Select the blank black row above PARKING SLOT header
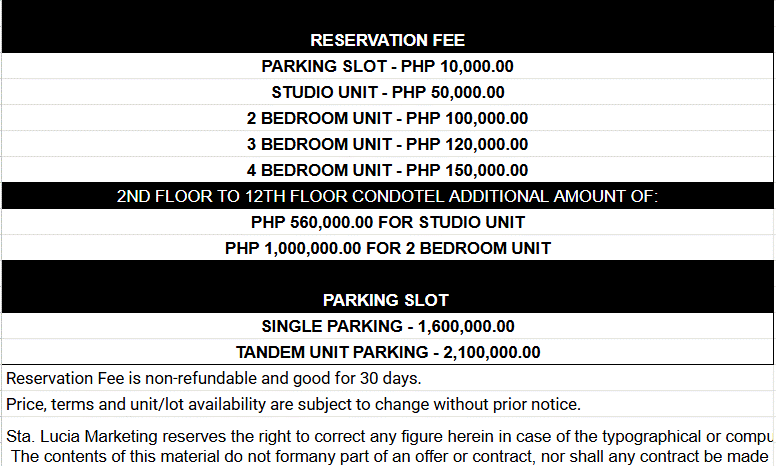 [387, 273]
